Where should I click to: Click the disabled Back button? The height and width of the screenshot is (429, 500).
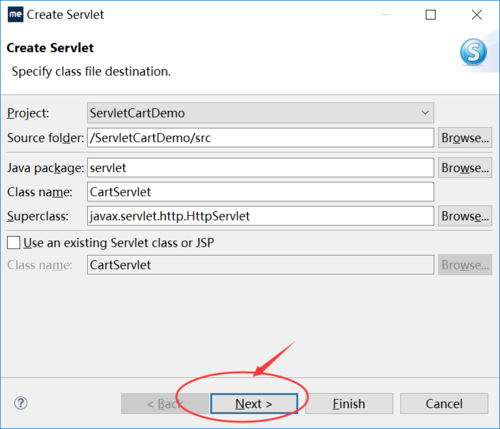(165, 404)
